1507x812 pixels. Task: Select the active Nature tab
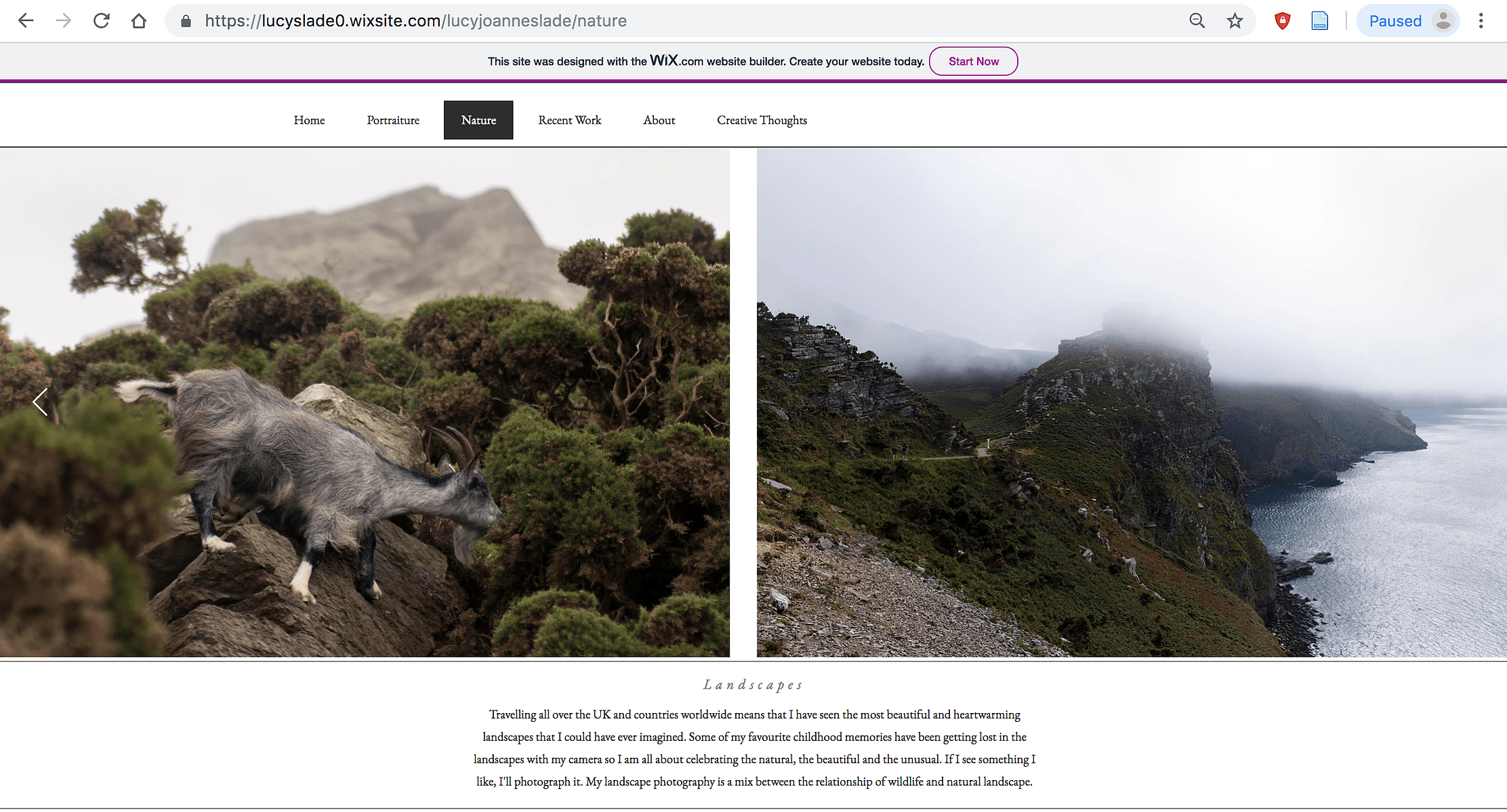478,120
